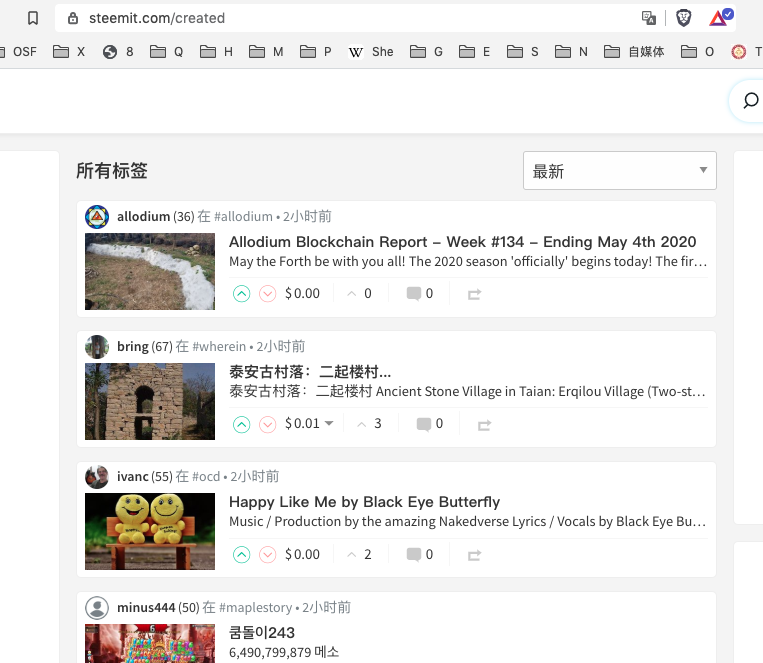Open the stone tower post thumbnail
The width and height of the screenshot is (763, 663).
(150, 402)
